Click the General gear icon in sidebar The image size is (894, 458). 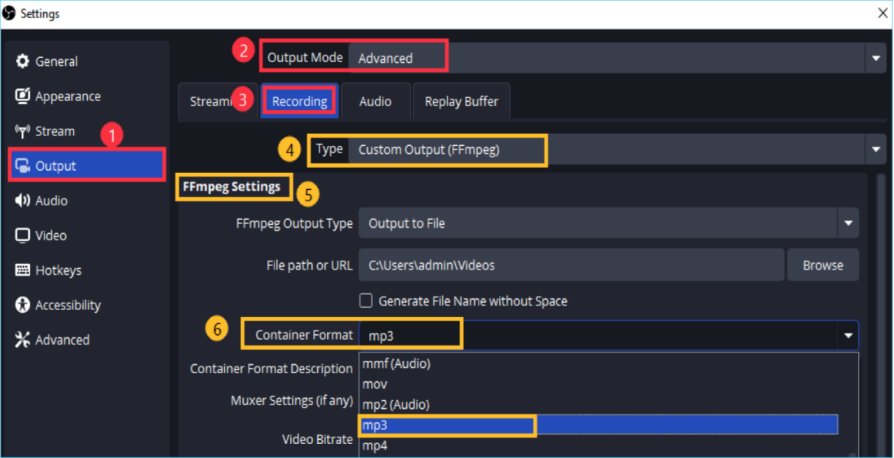22,62
